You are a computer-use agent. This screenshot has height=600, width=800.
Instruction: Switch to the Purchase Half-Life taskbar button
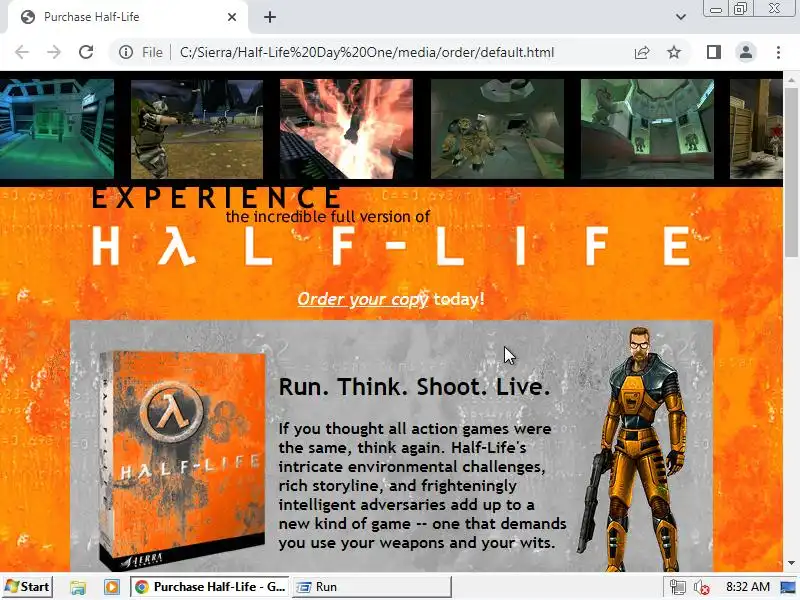tap(210, 587)
